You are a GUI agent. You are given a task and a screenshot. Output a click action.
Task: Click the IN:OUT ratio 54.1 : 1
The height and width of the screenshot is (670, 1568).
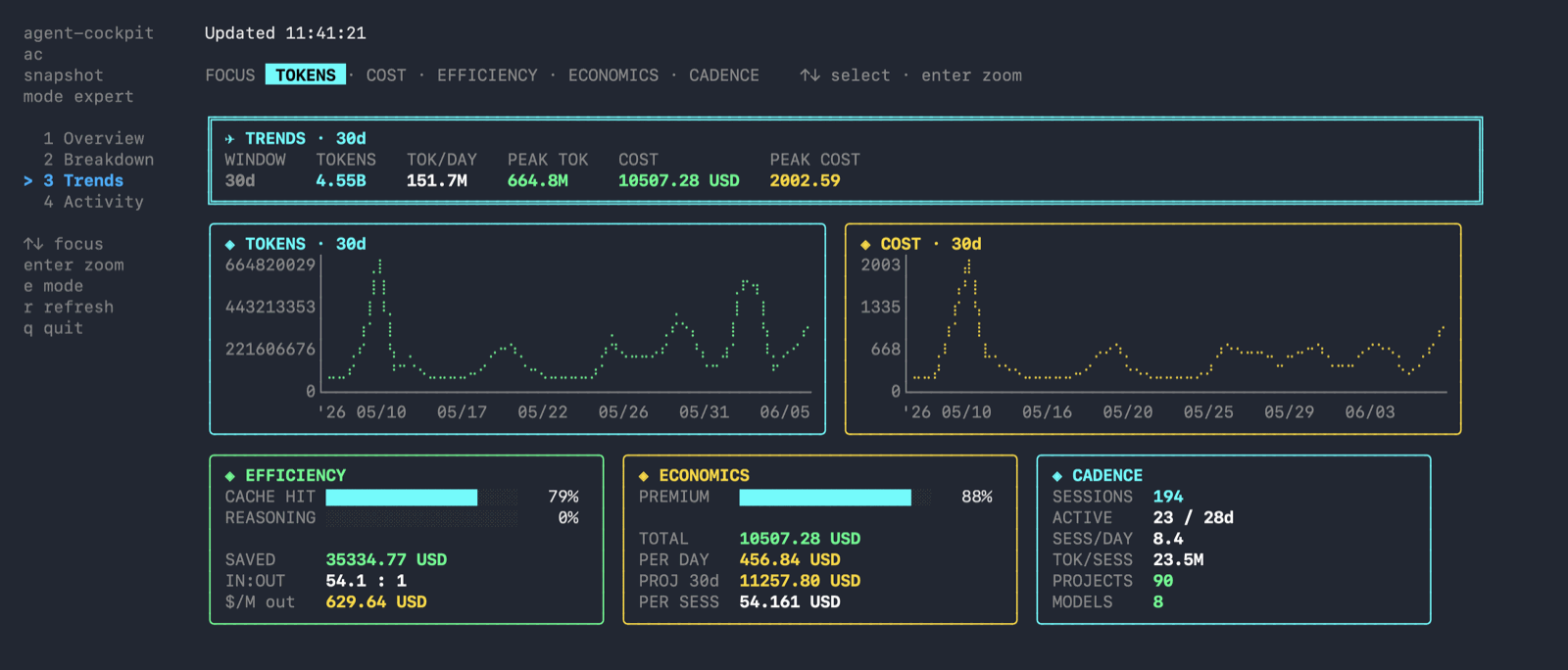coord(366,581)
